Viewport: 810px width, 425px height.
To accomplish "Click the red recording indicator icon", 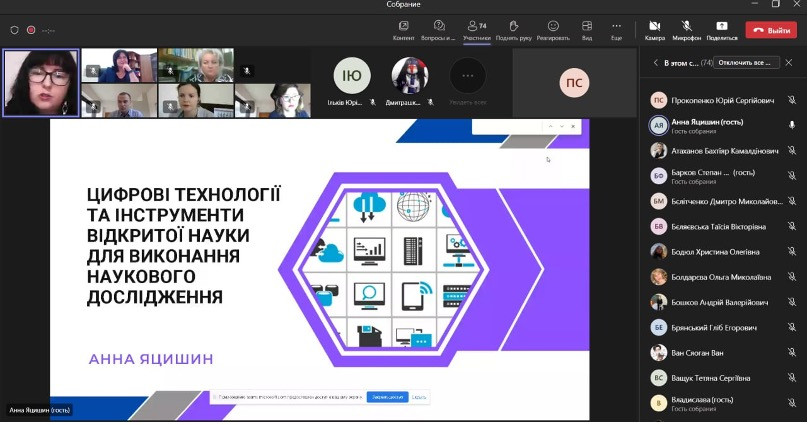I will point(31,30).
